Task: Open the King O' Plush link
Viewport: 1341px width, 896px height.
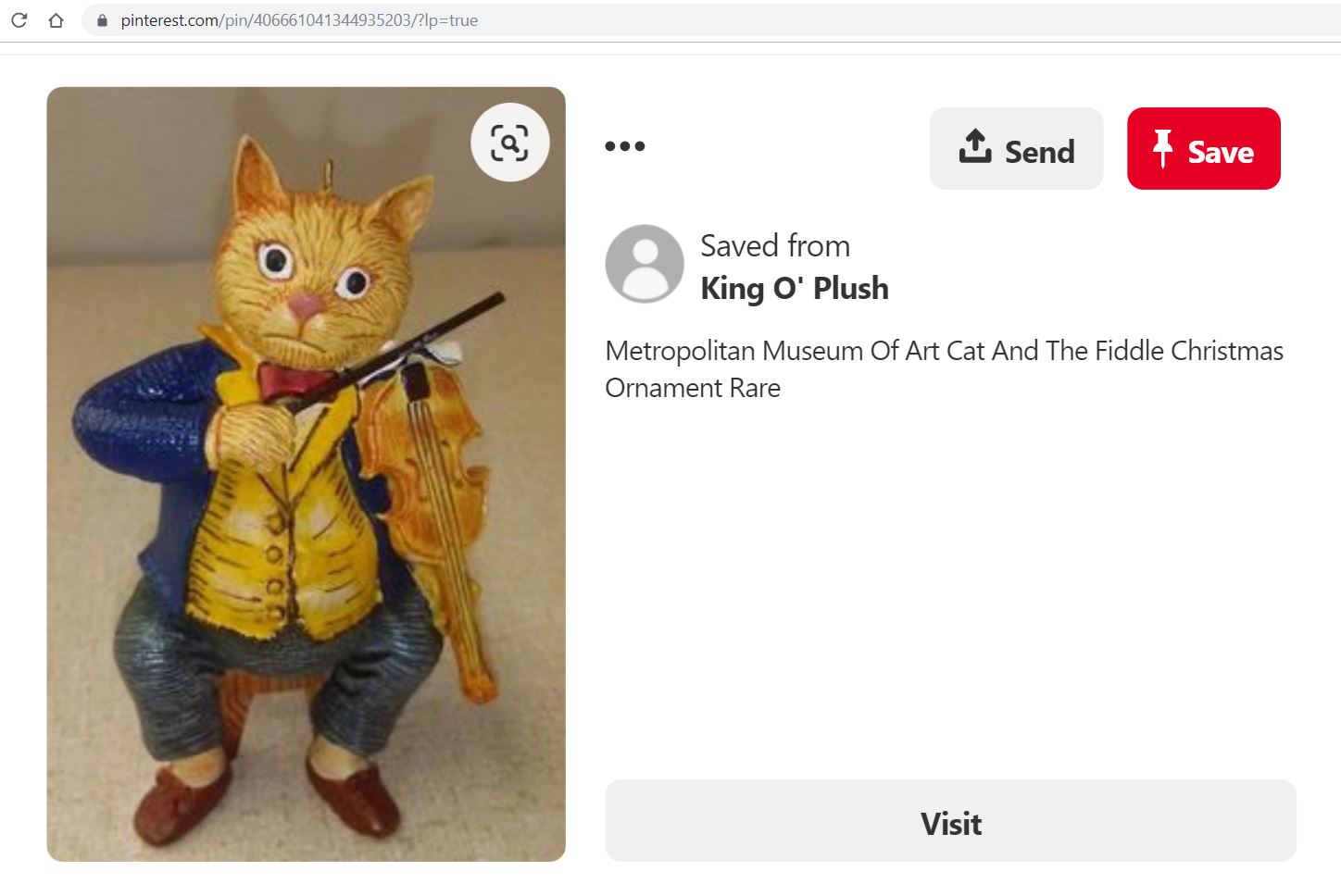Action: pos(794,288)
